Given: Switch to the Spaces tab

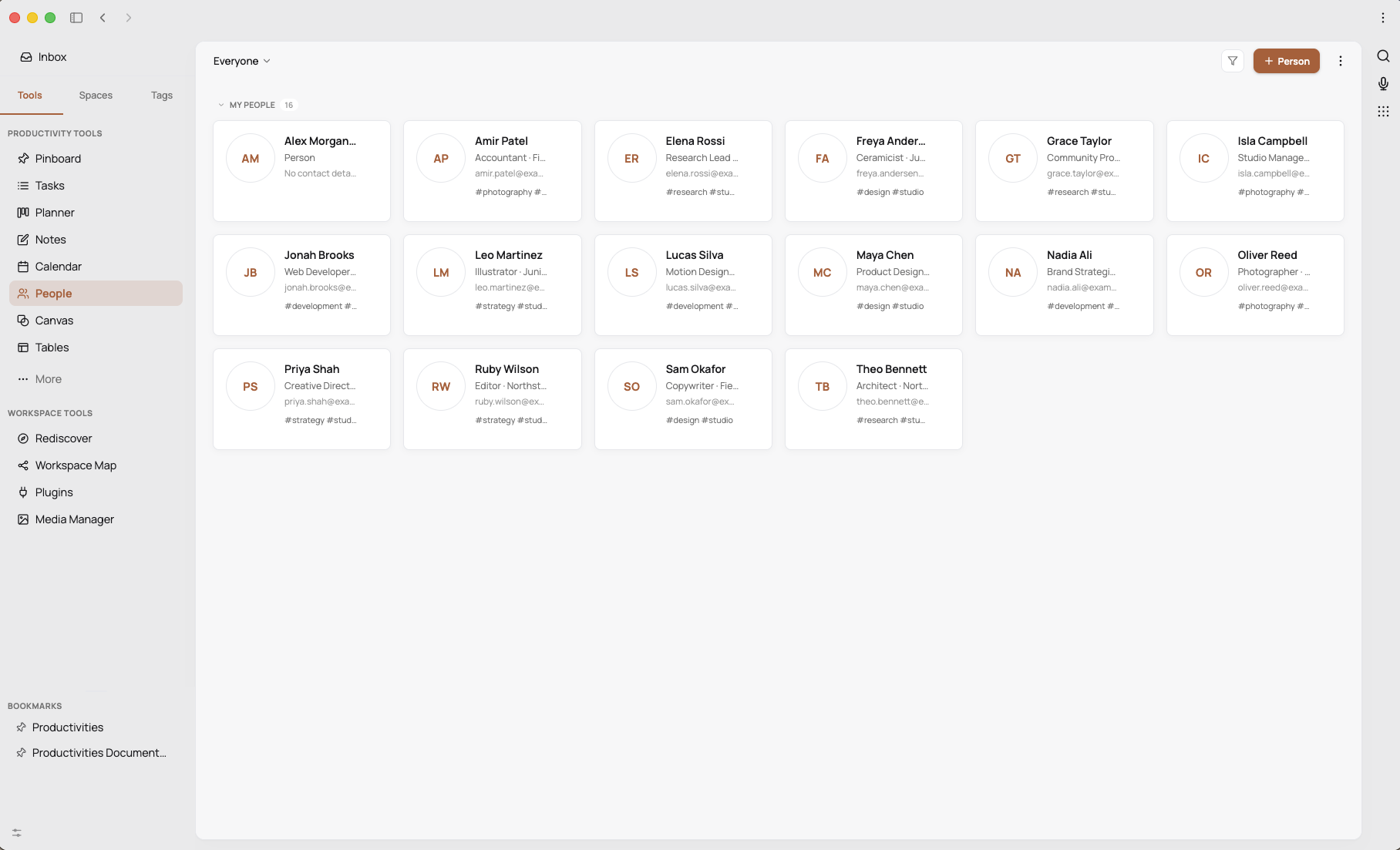Looking at the screenshot, I should (96, 96).
